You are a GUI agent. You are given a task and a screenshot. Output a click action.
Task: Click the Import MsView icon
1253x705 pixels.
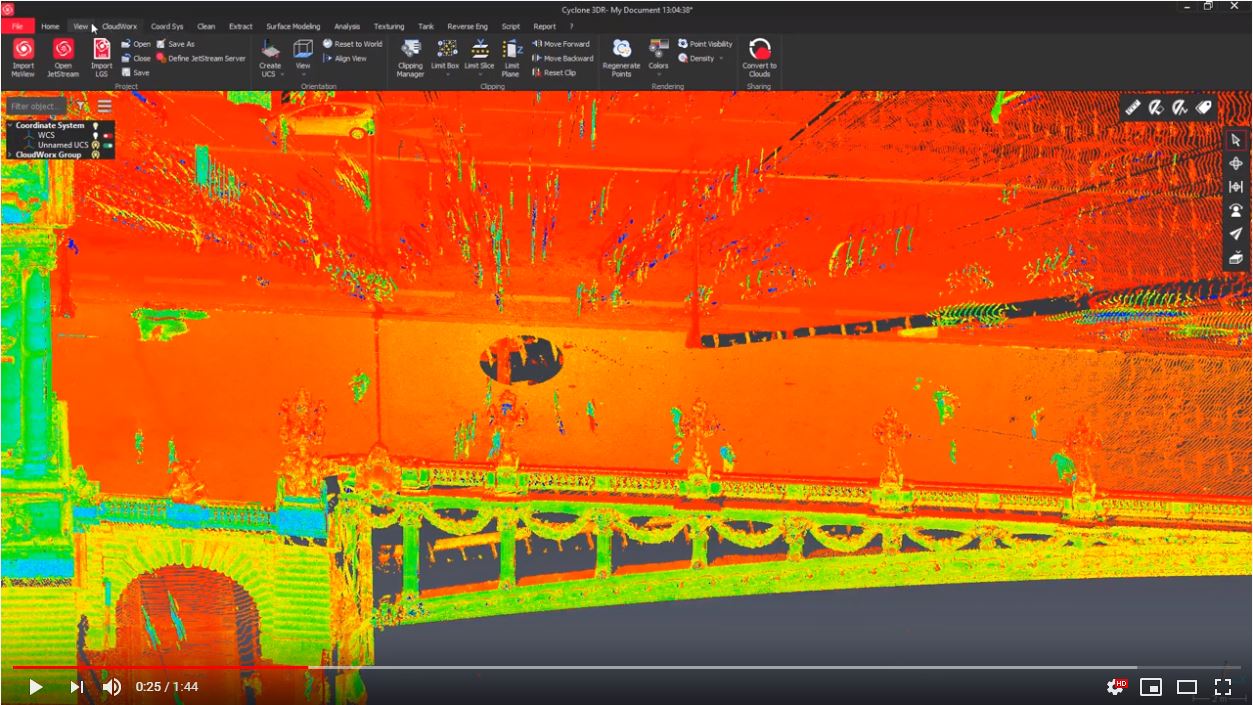[23, 50]
